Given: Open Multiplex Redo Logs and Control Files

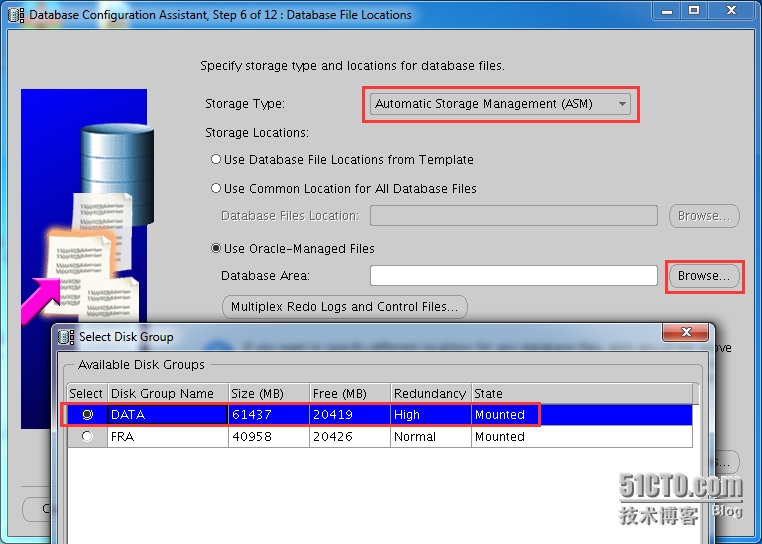Looking at the screenshot, I should click(345, 307).
